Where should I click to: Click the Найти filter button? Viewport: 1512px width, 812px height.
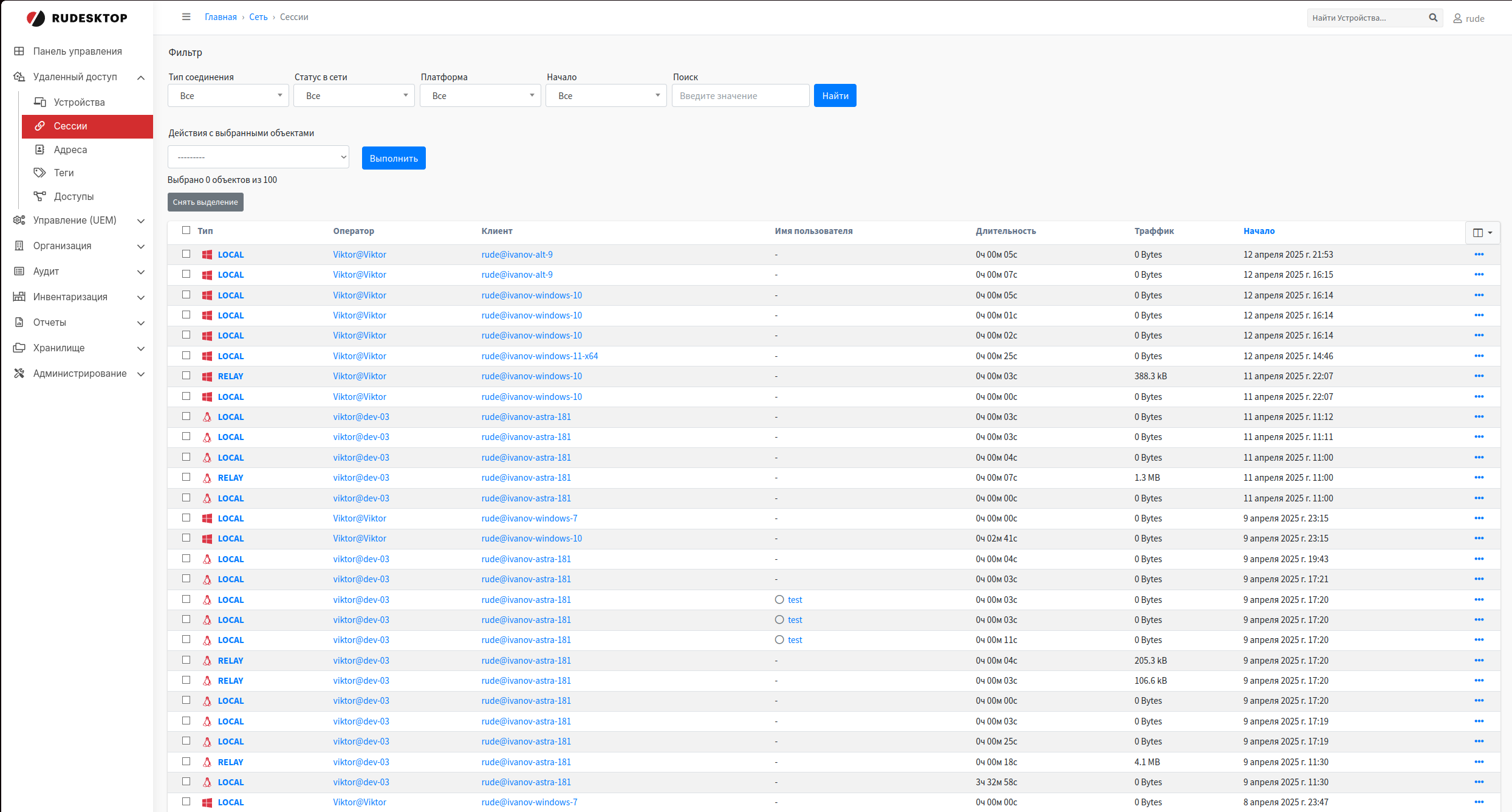click(x=835, y=95)
